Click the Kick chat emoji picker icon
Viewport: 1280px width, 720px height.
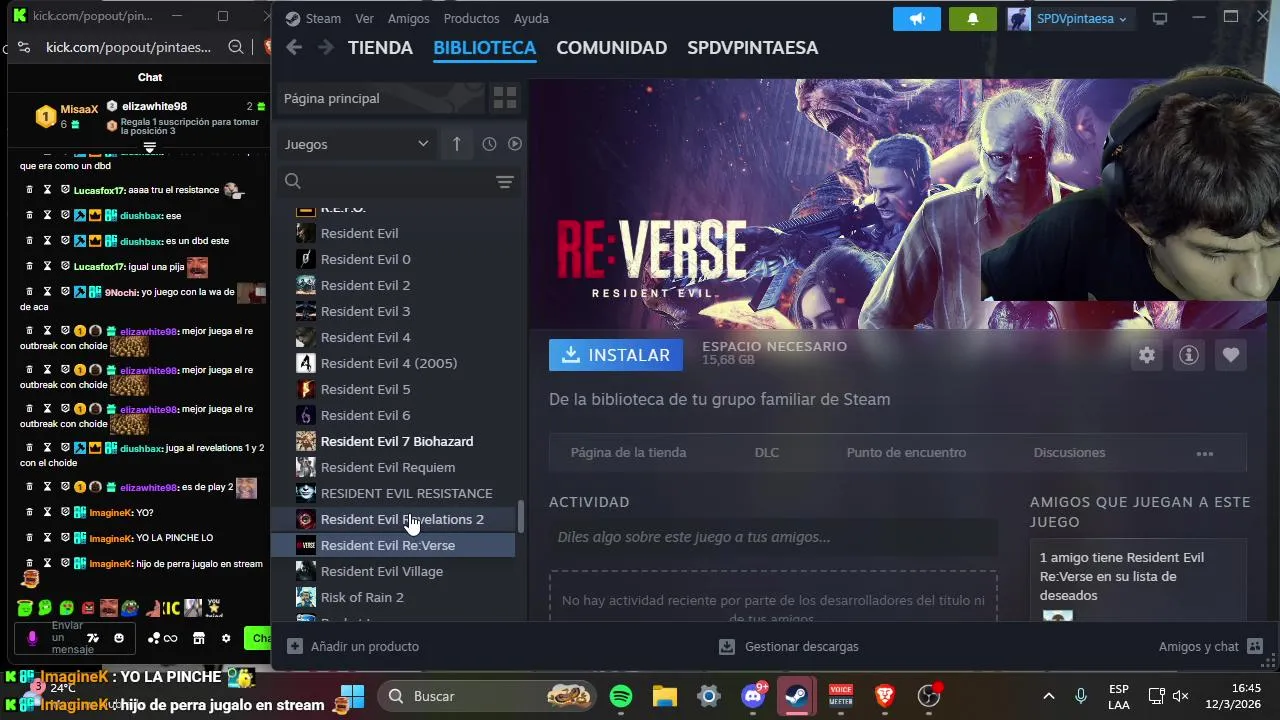click(x=119, y=638)
